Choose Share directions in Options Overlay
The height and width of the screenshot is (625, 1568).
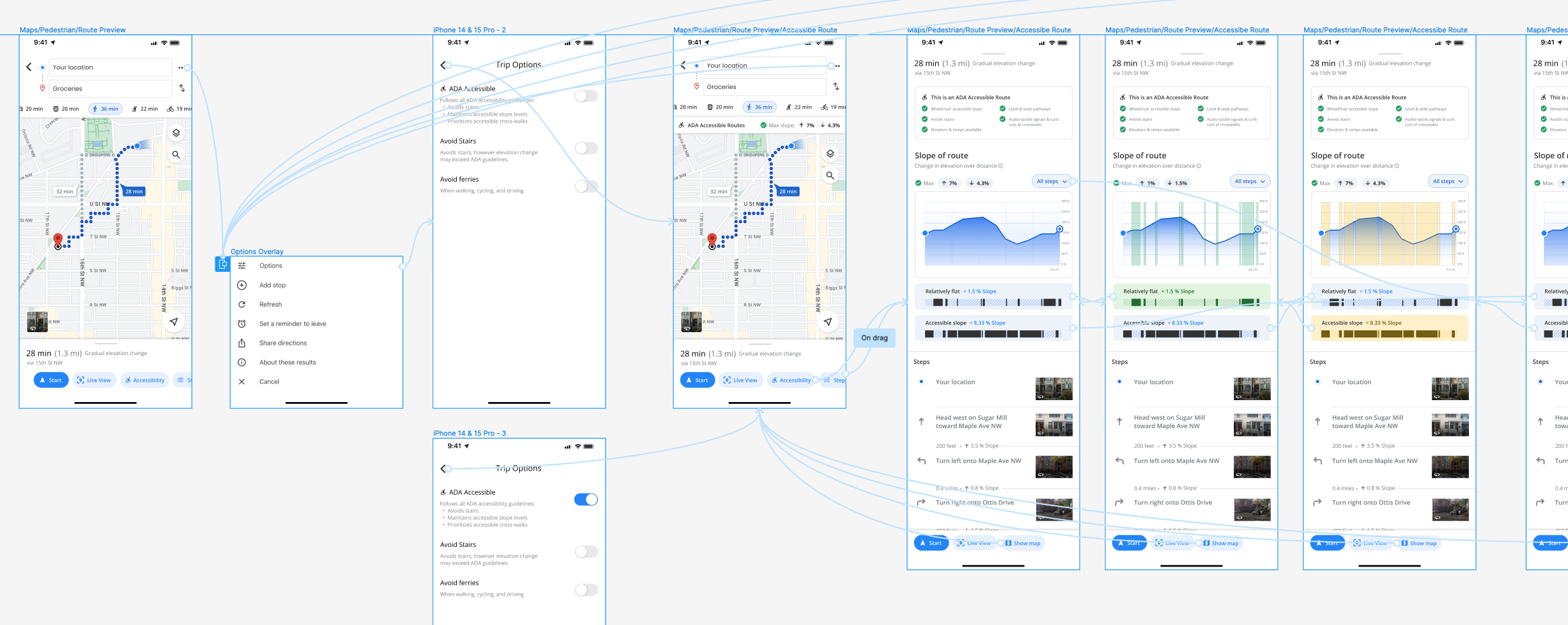283,343
